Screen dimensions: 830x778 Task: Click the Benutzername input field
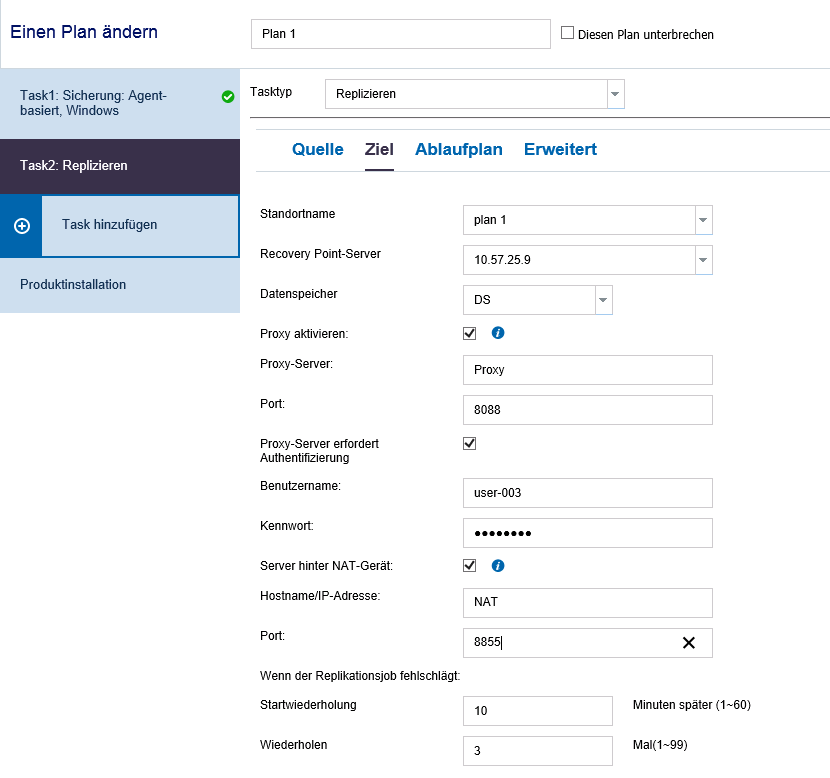pos(587,493)
